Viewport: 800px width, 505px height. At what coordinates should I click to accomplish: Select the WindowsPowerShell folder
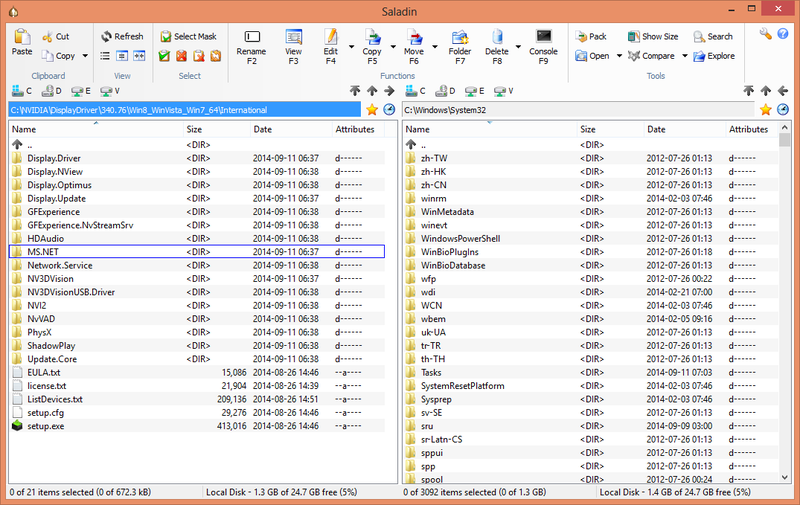click(x=590, y=238)
